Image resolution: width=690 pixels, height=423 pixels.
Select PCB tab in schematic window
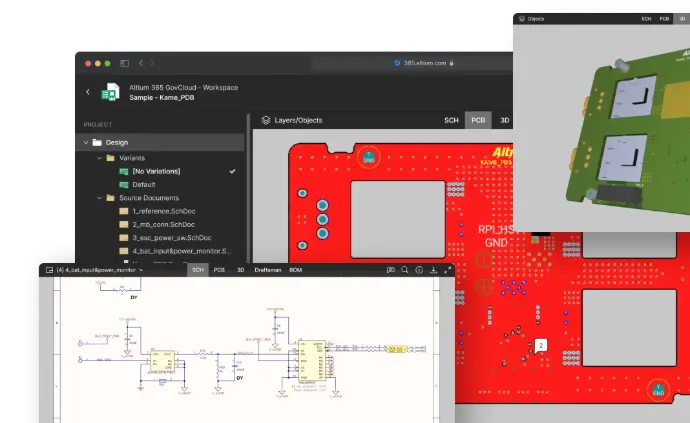coord(219,270)
